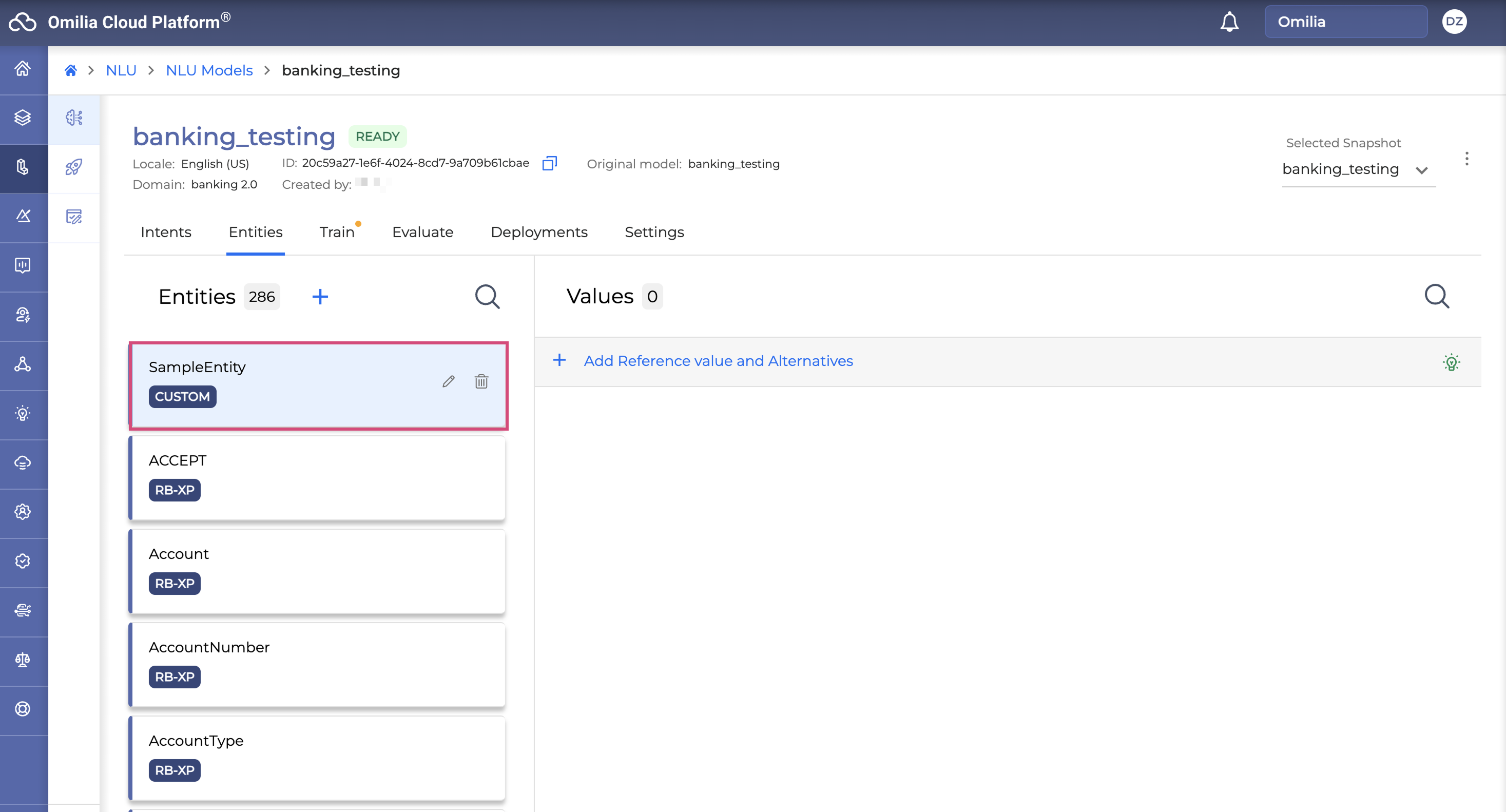Open the Train tab

(x=337, y=232)
